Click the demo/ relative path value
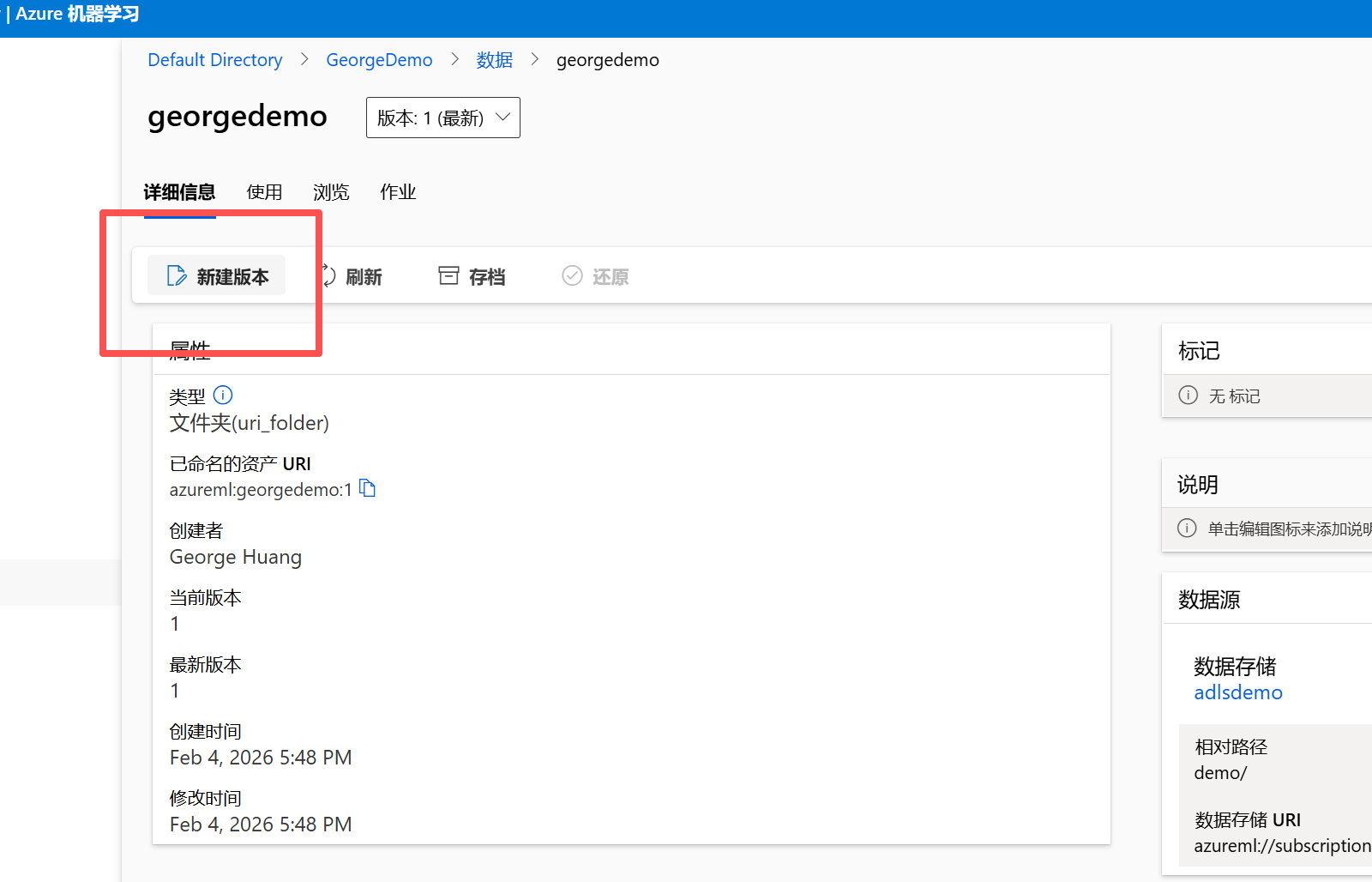The height and width of the screenshot is (882, 1372). tap(1220, 772)
